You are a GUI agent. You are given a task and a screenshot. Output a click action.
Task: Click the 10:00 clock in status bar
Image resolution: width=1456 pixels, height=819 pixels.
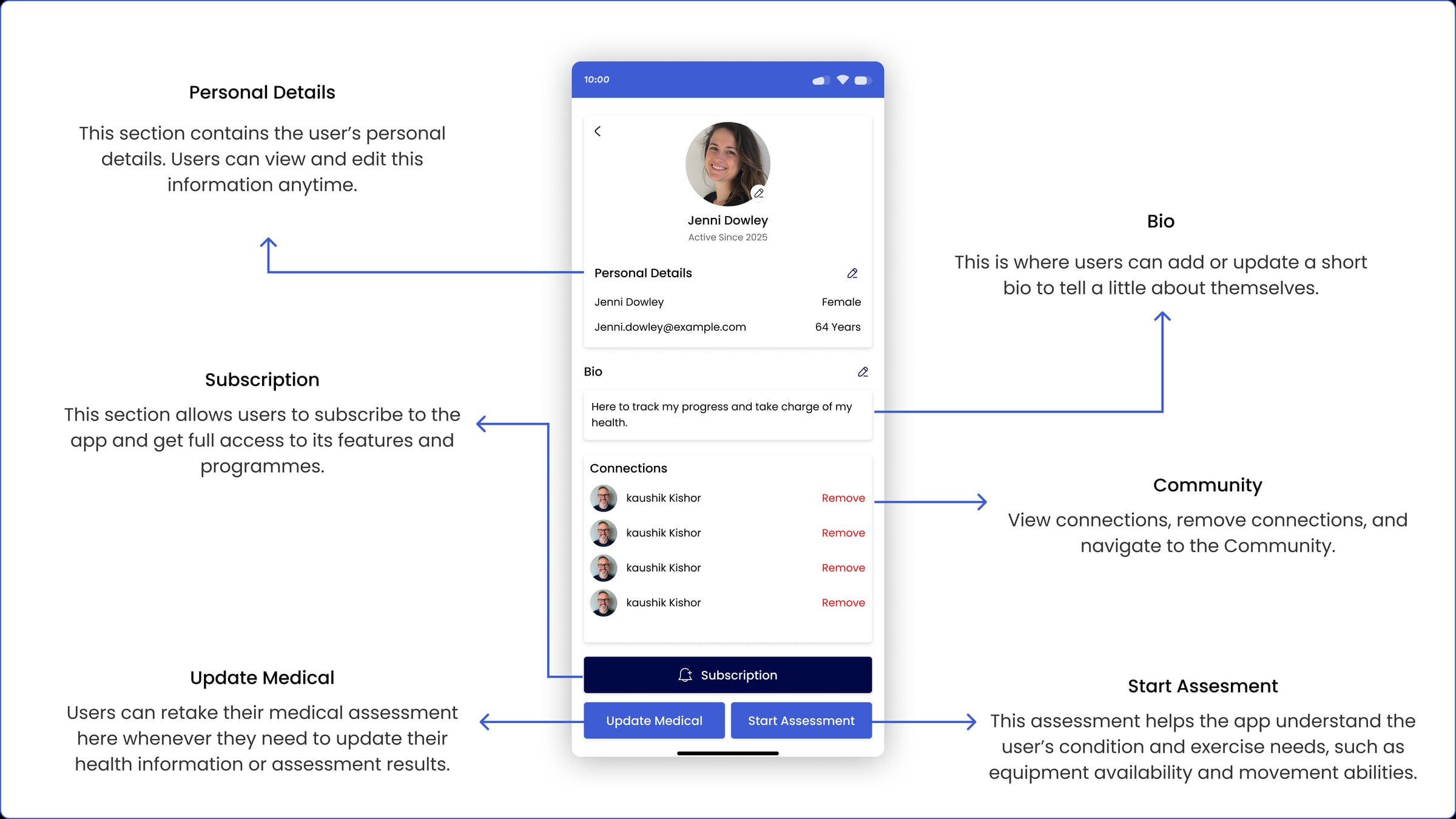tap(596, 79)
